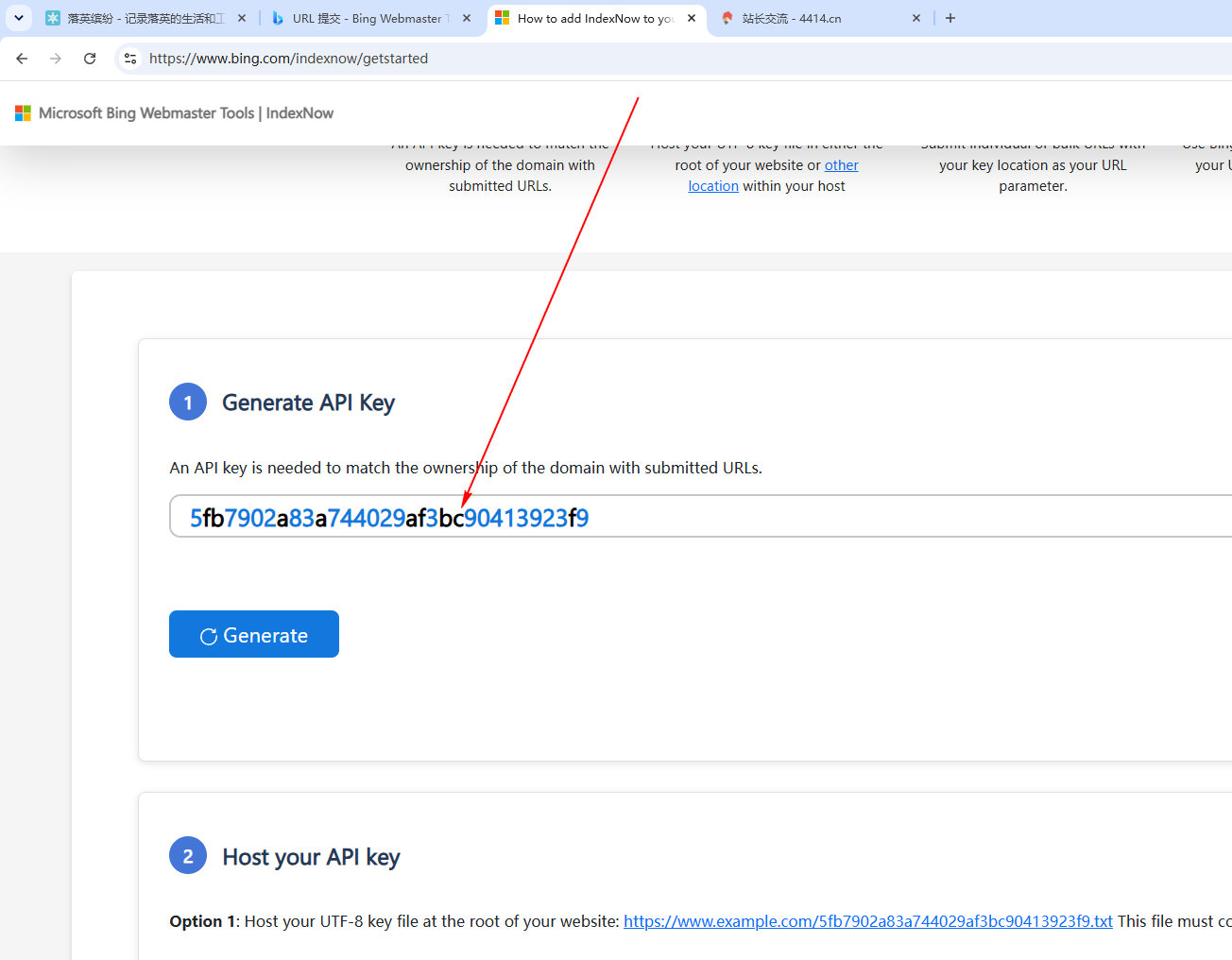Switch to the 落英缤纷 blog tab

(x=146, y=18)
